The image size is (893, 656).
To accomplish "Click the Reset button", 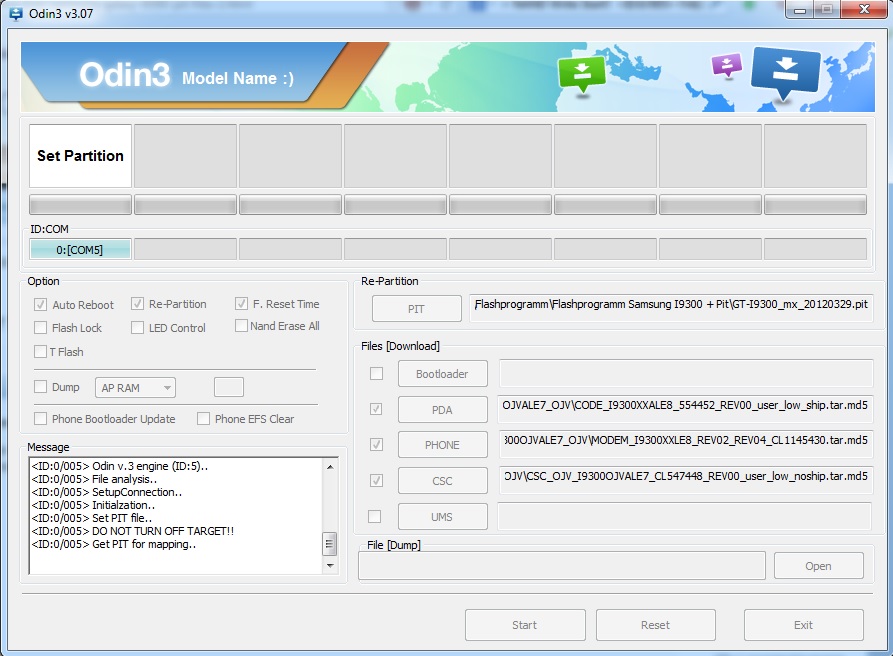I will tap(656, 625).
